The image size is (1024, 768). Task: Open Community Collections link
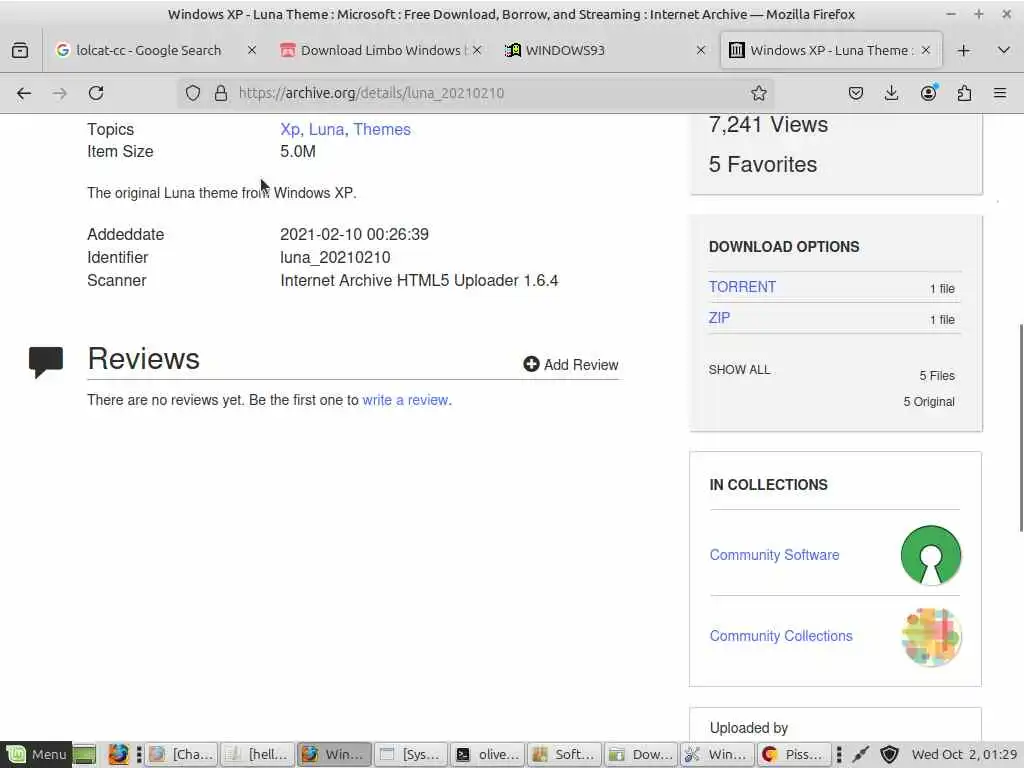[780, 636]
